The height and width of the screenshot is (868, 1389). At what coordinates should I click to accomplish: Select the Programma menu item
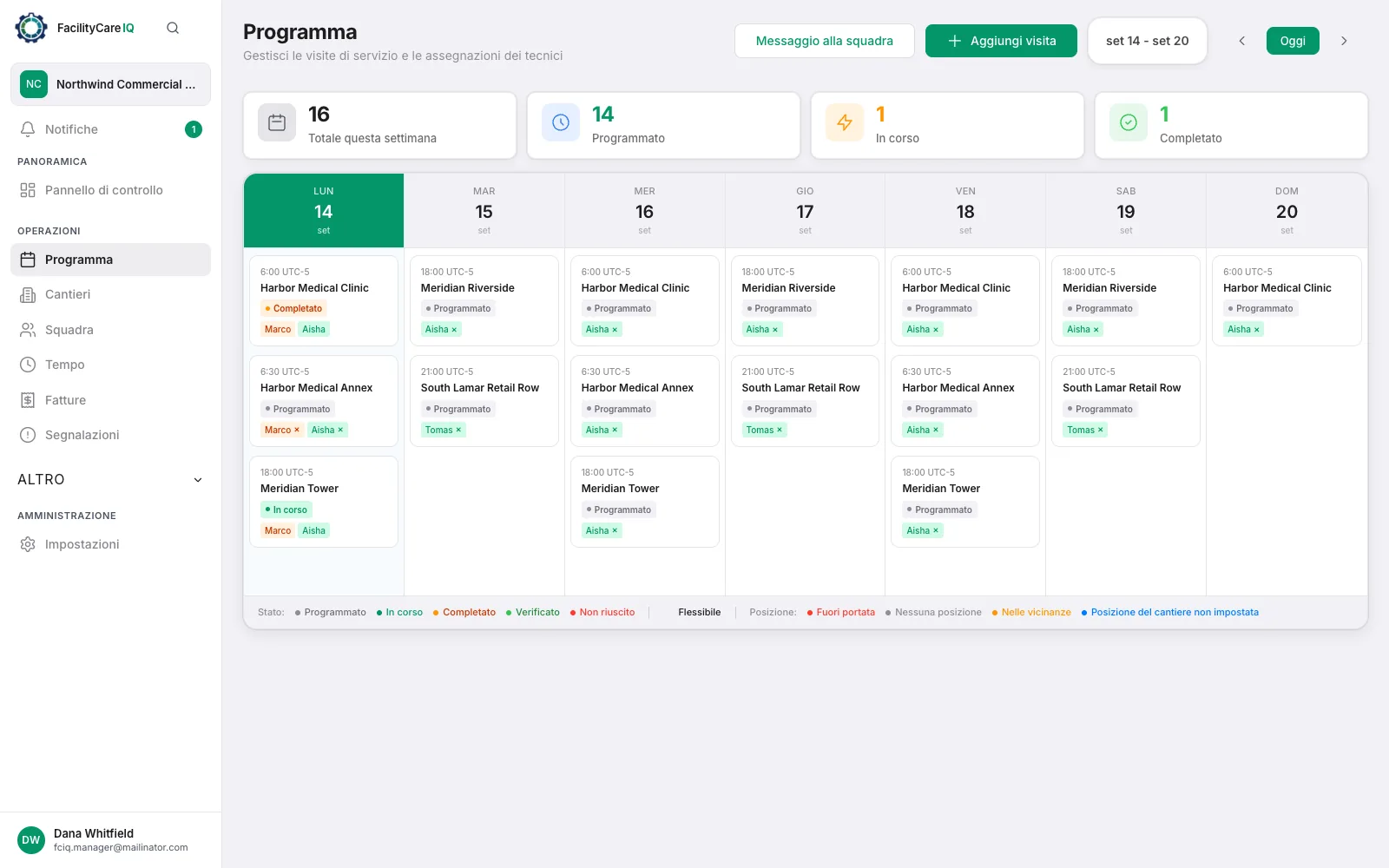pos(110,260)
